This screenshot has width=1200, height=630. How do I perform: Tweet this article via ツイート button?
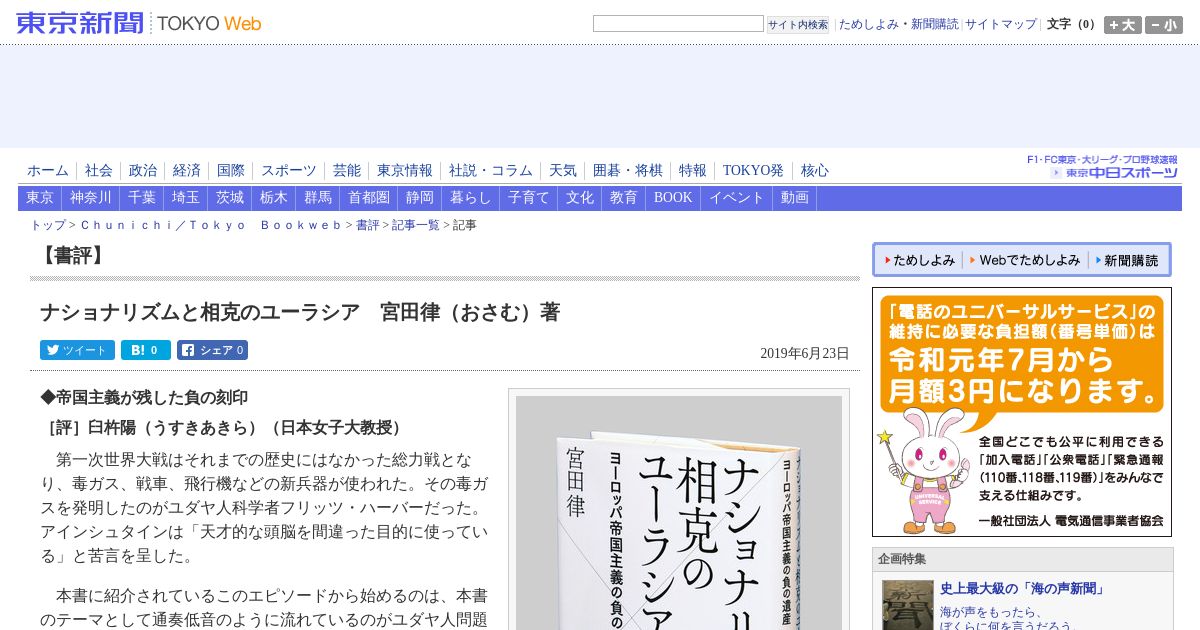tap(77, 350)
